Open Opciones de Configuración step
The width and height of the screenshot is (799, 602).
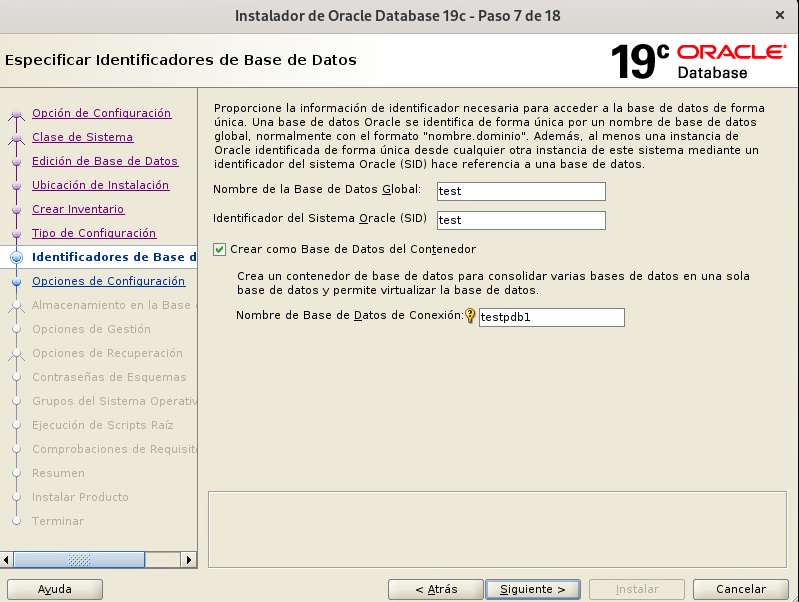tap(108, 281)
